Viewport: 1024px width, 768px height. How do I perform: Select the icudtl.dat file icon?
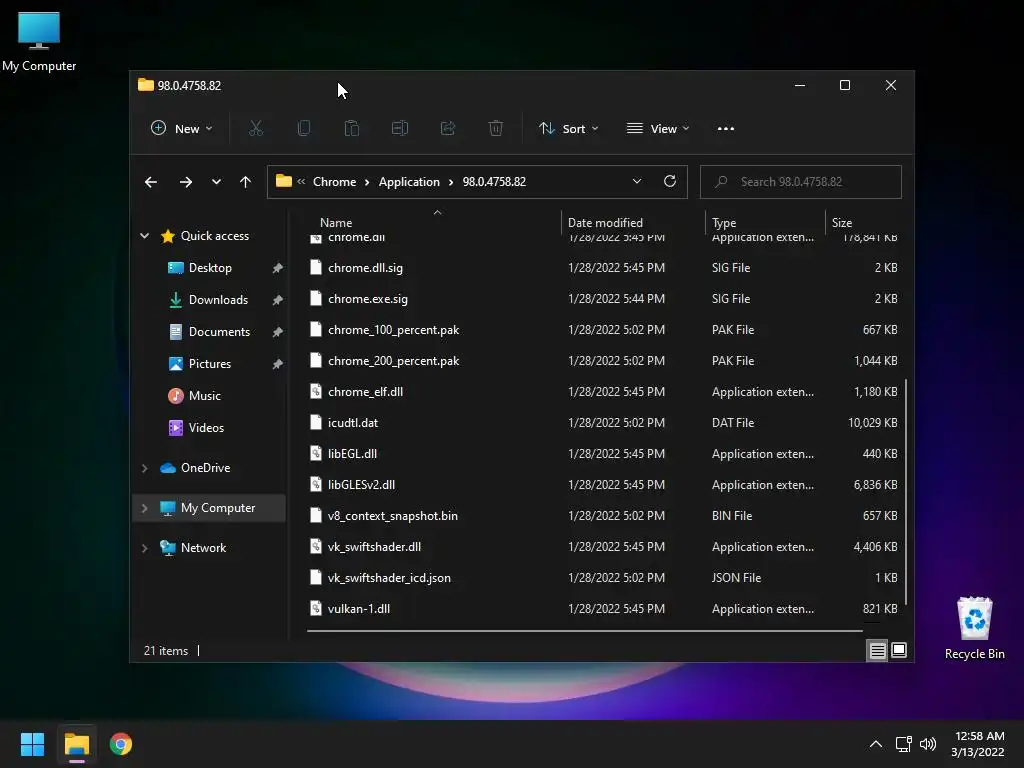pyautogui.click(x=316, y=423)
